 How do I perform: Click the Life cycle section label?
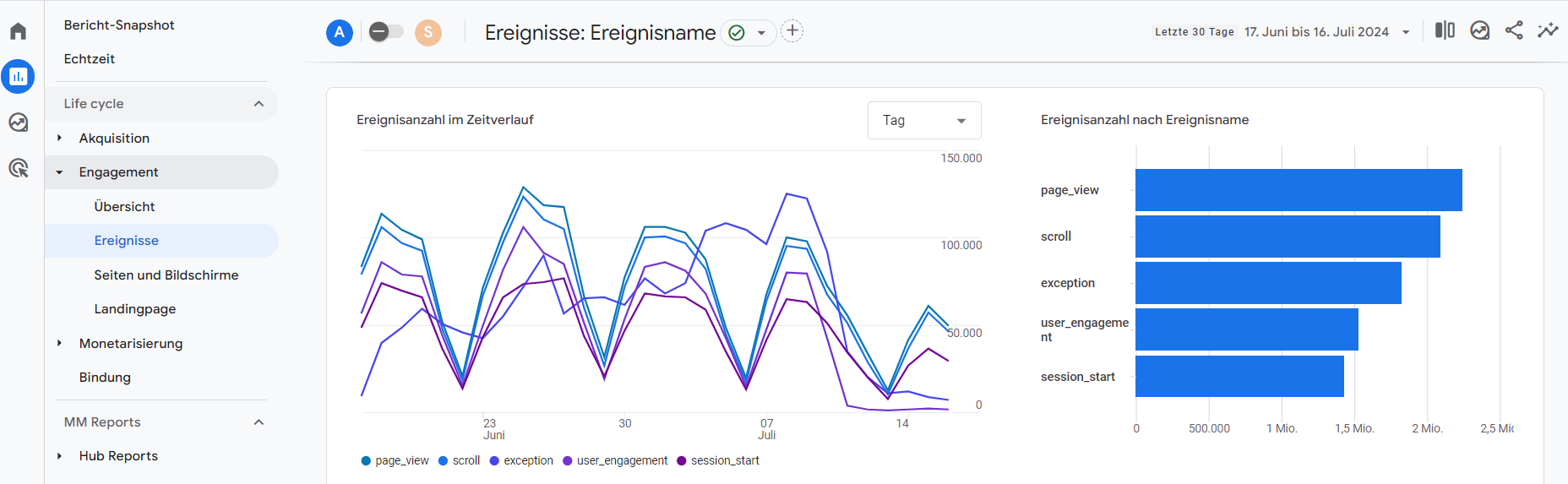94,104
